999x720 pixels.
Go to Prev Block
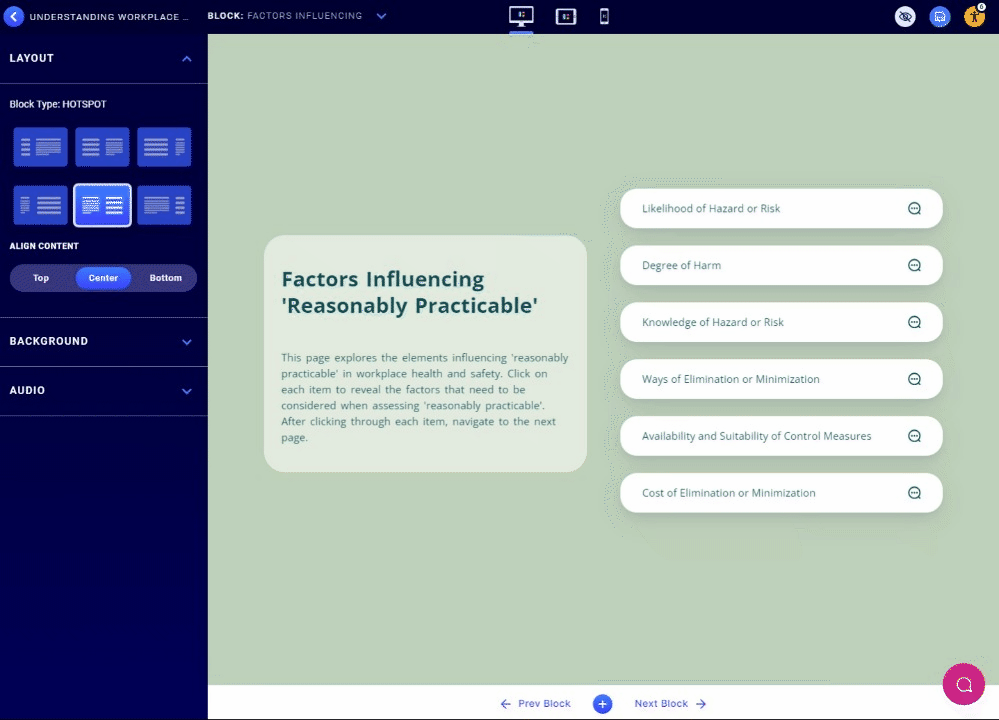[x=537, y=703]
